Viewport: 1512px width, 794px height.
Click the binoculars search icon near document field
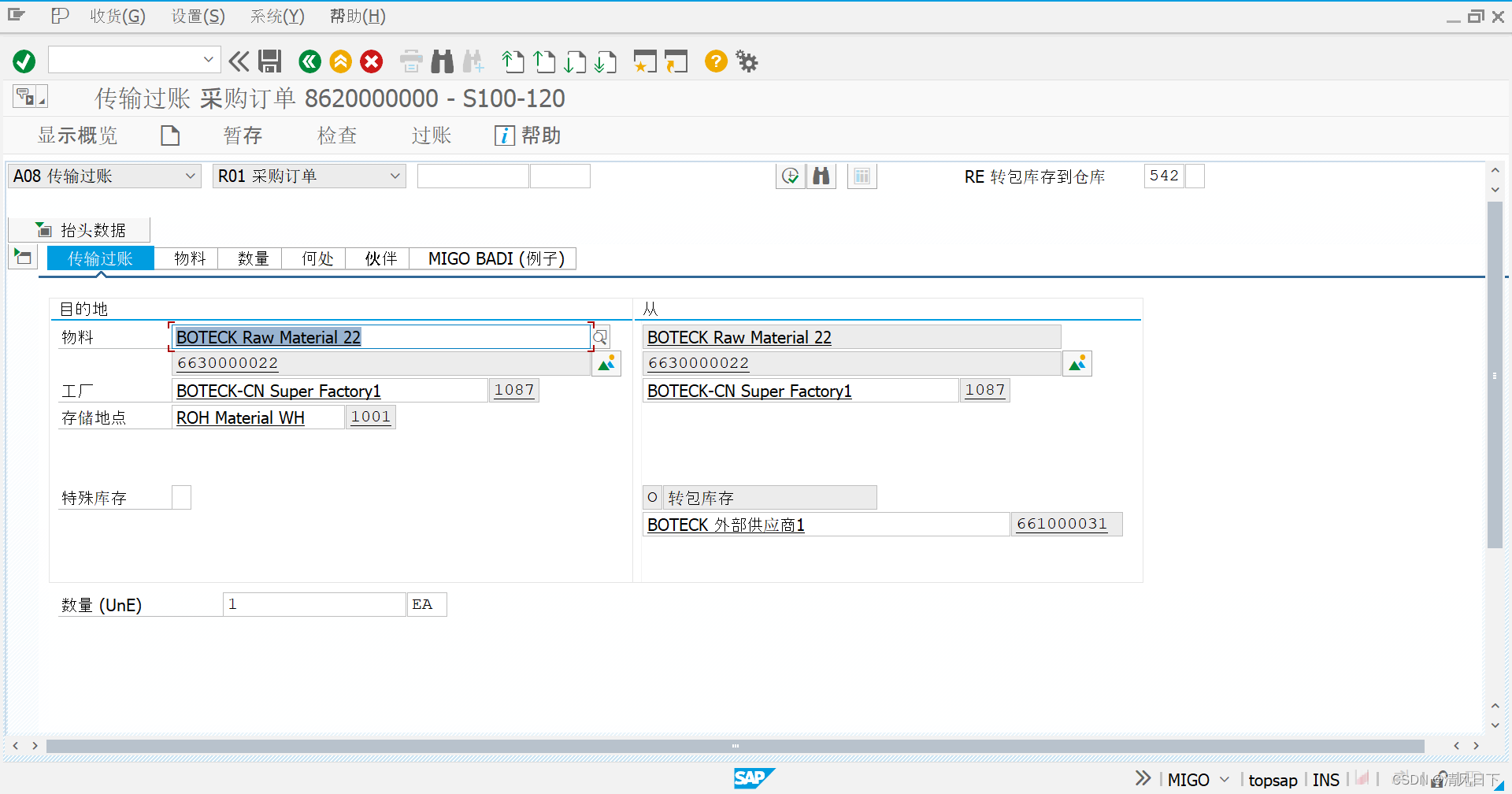point(821,176)
